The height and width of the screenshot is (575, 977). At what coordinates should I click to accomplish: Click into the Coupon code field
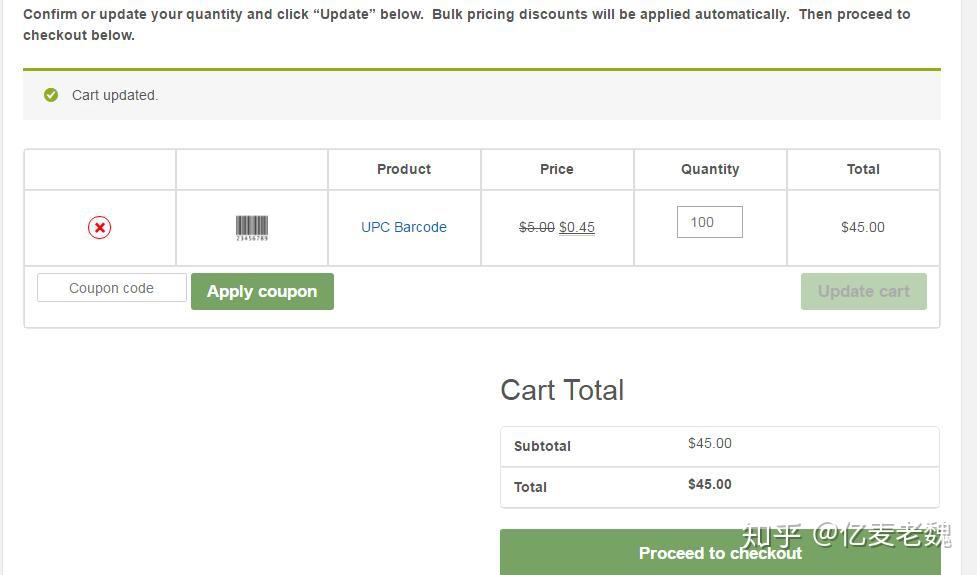(112, 288)
